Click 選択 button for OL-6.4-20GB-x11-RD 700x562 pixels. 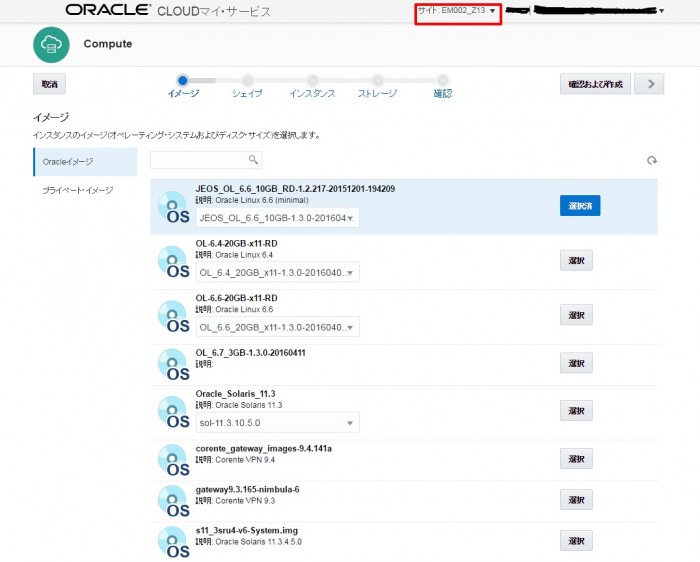tap(576, 260)
